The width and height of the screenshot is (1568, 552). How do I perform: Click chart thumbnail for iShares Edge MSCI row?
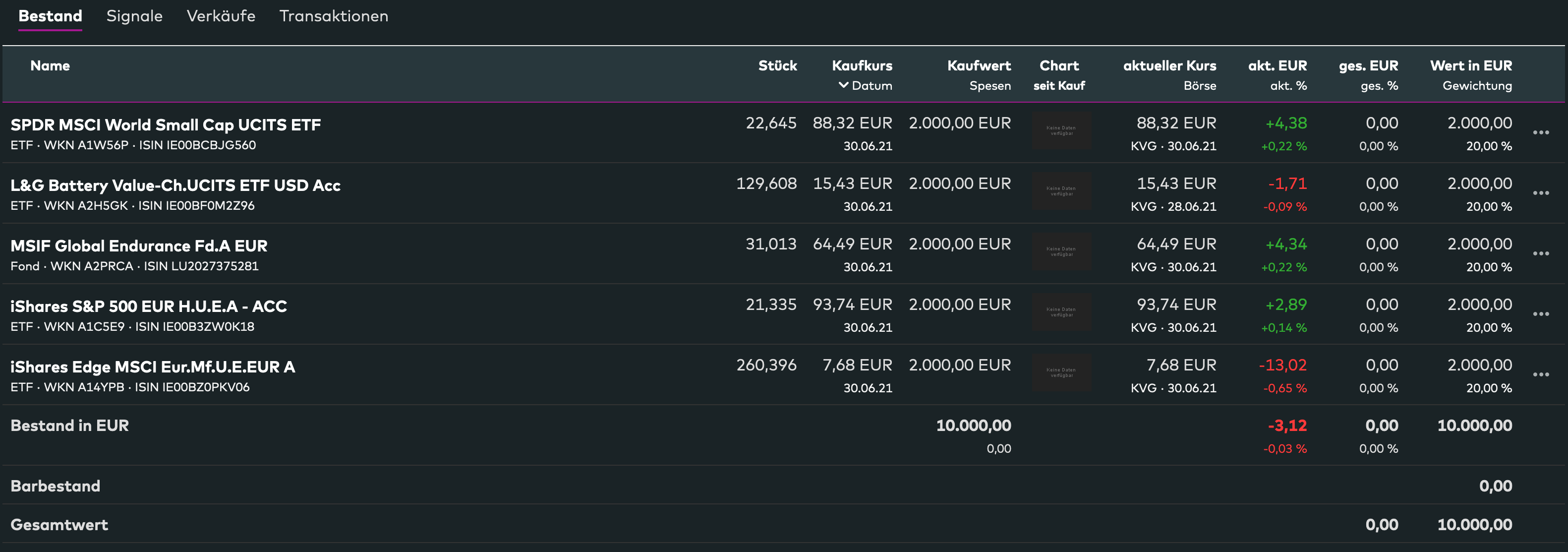point(1061,373)
